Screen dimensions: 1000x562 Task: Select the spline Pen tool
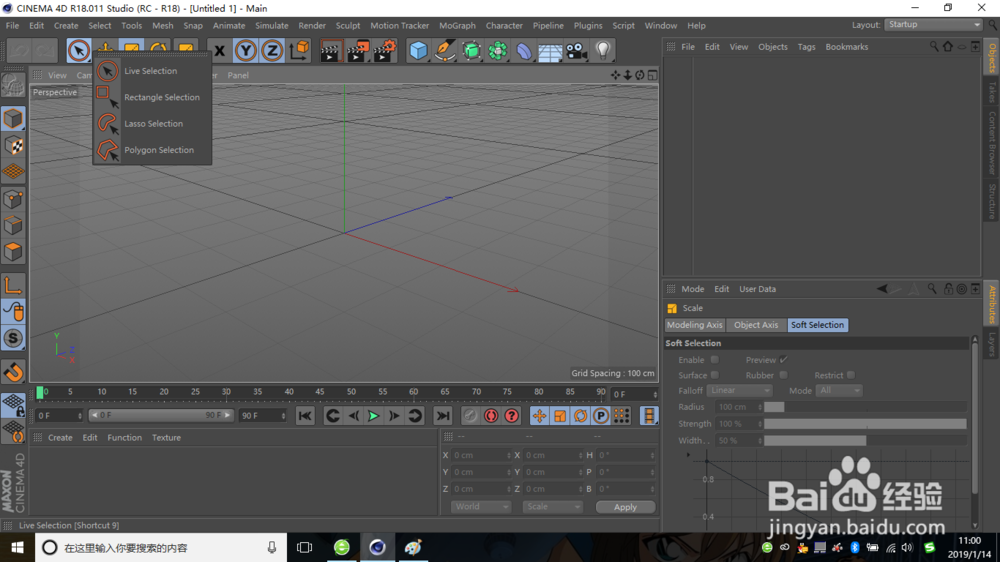[445, 50]
